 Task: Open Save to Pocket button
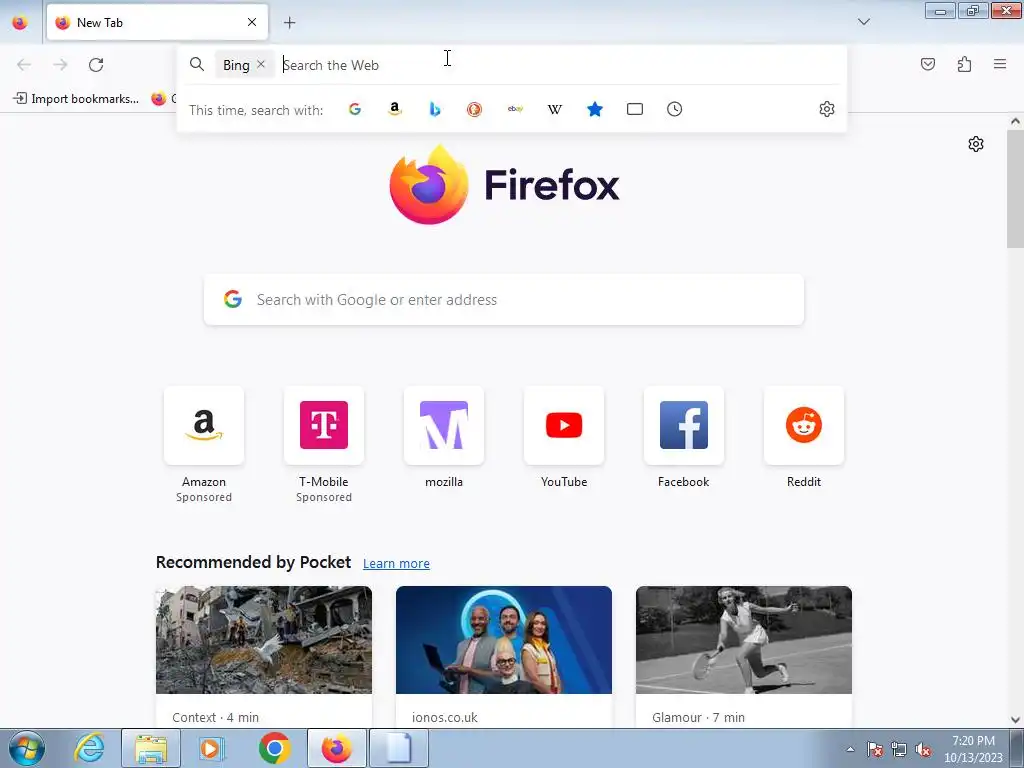928,64
